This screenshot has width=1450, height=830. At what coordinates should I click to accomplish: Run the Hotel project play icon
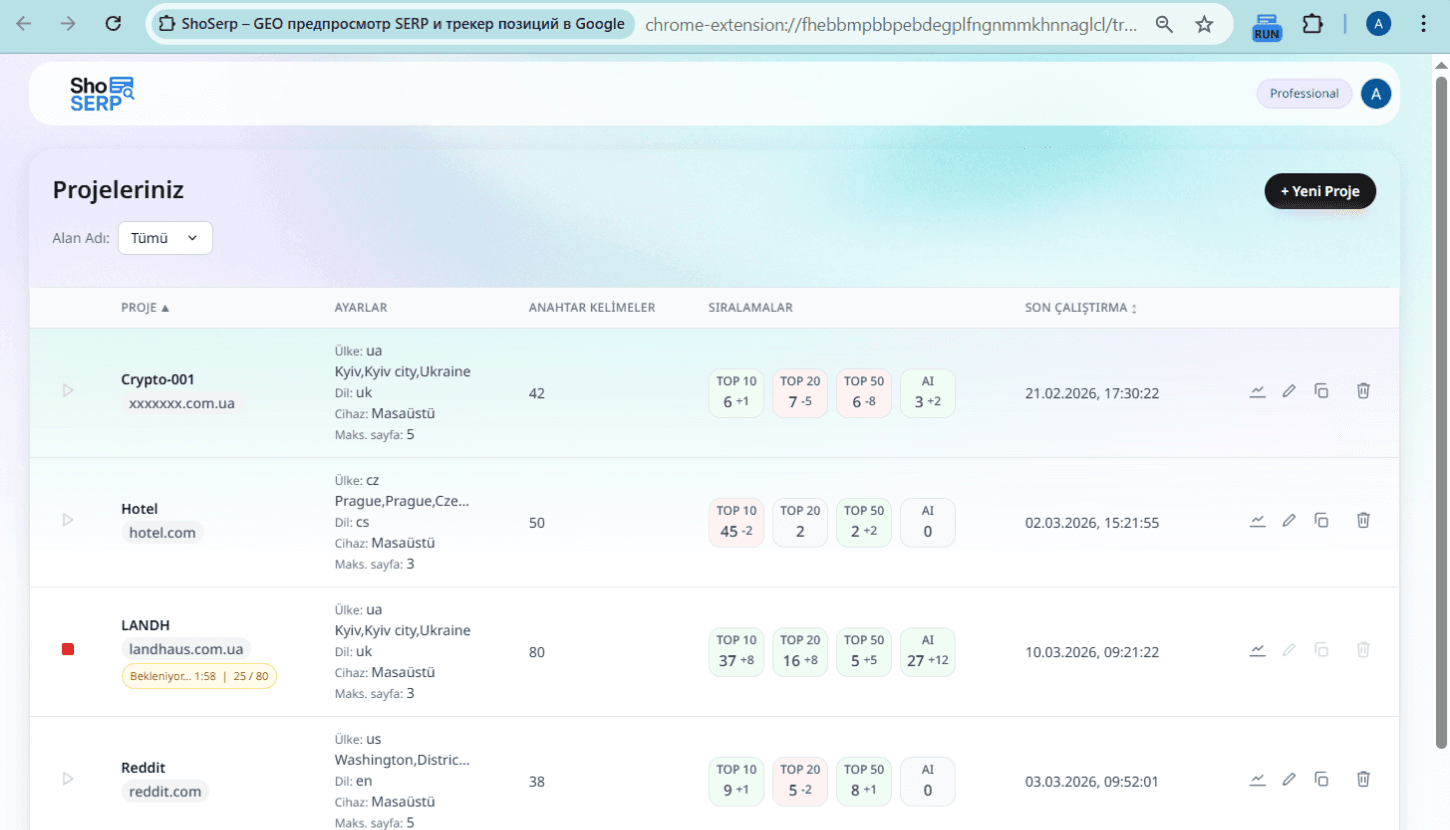(68, 520)
